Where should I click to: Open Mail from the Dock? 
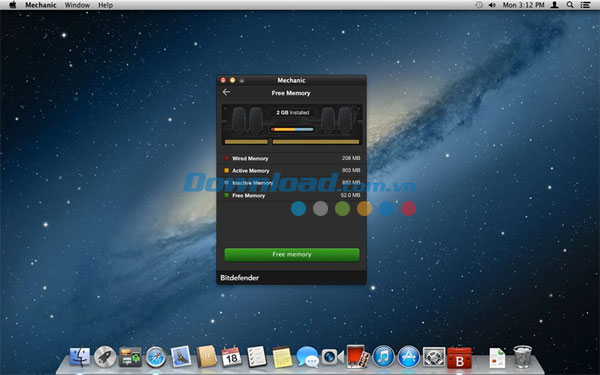point(181,356)
